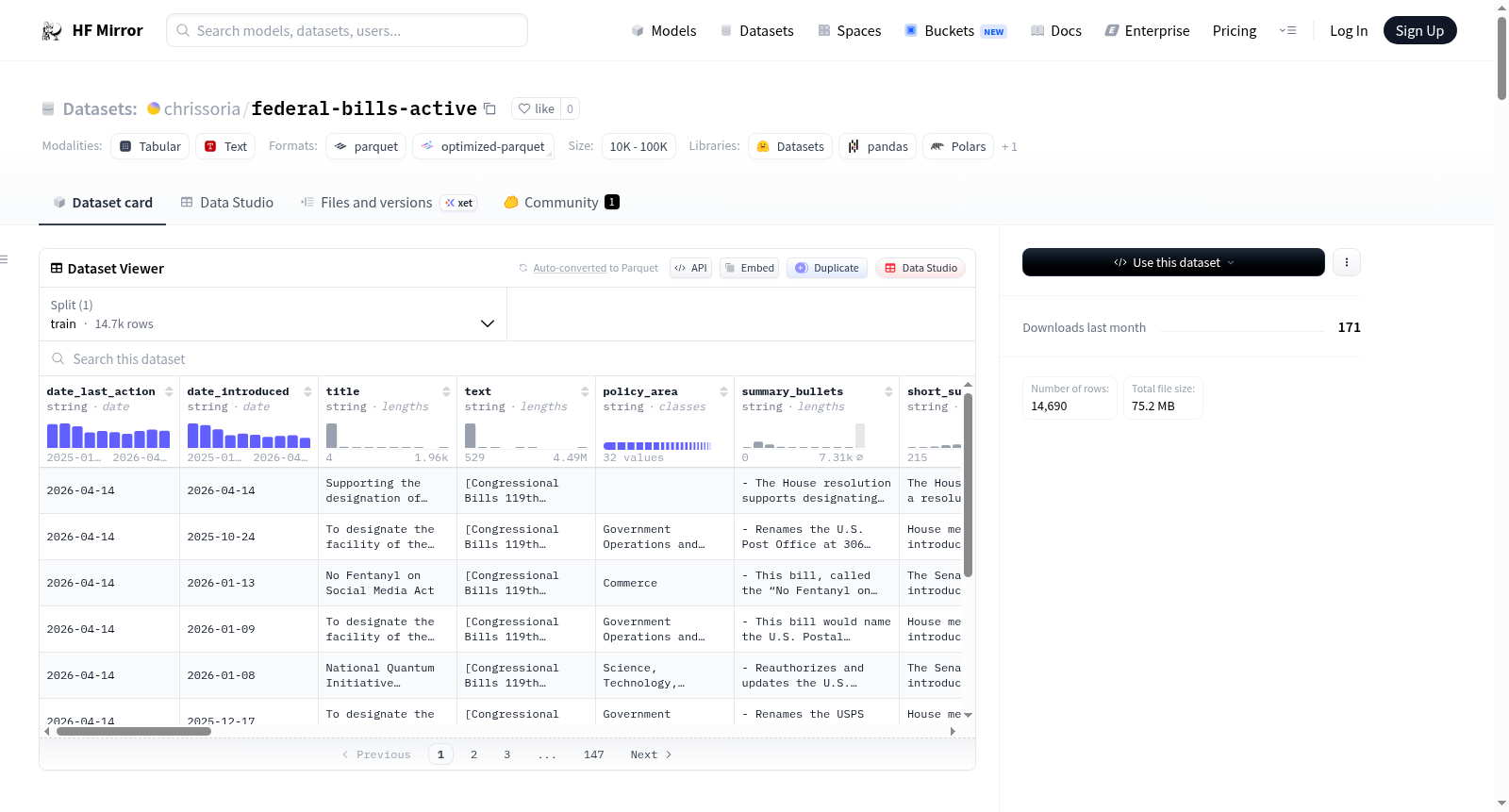
Task: Go to page 2 of results
Action: (473, 754)
